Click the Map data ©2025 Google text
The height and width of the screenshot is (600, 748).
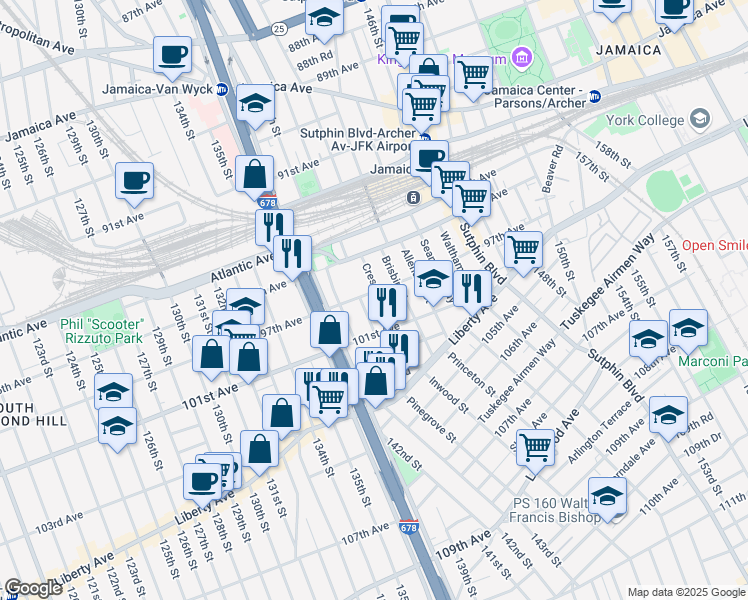click(686, 592)
